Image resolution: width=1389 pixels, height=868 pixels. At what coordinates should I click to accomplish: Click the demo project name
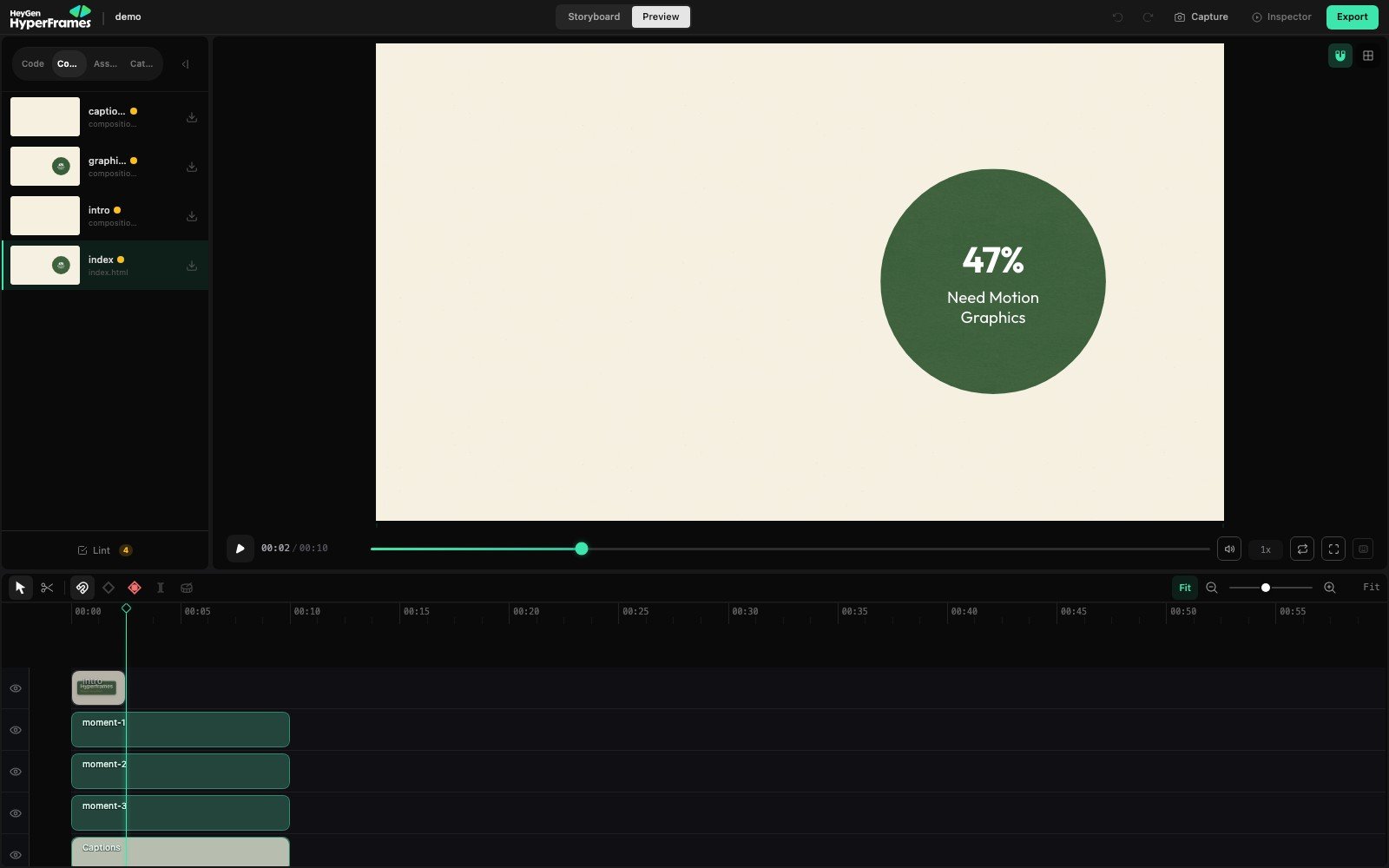click(x=128, y=16)
